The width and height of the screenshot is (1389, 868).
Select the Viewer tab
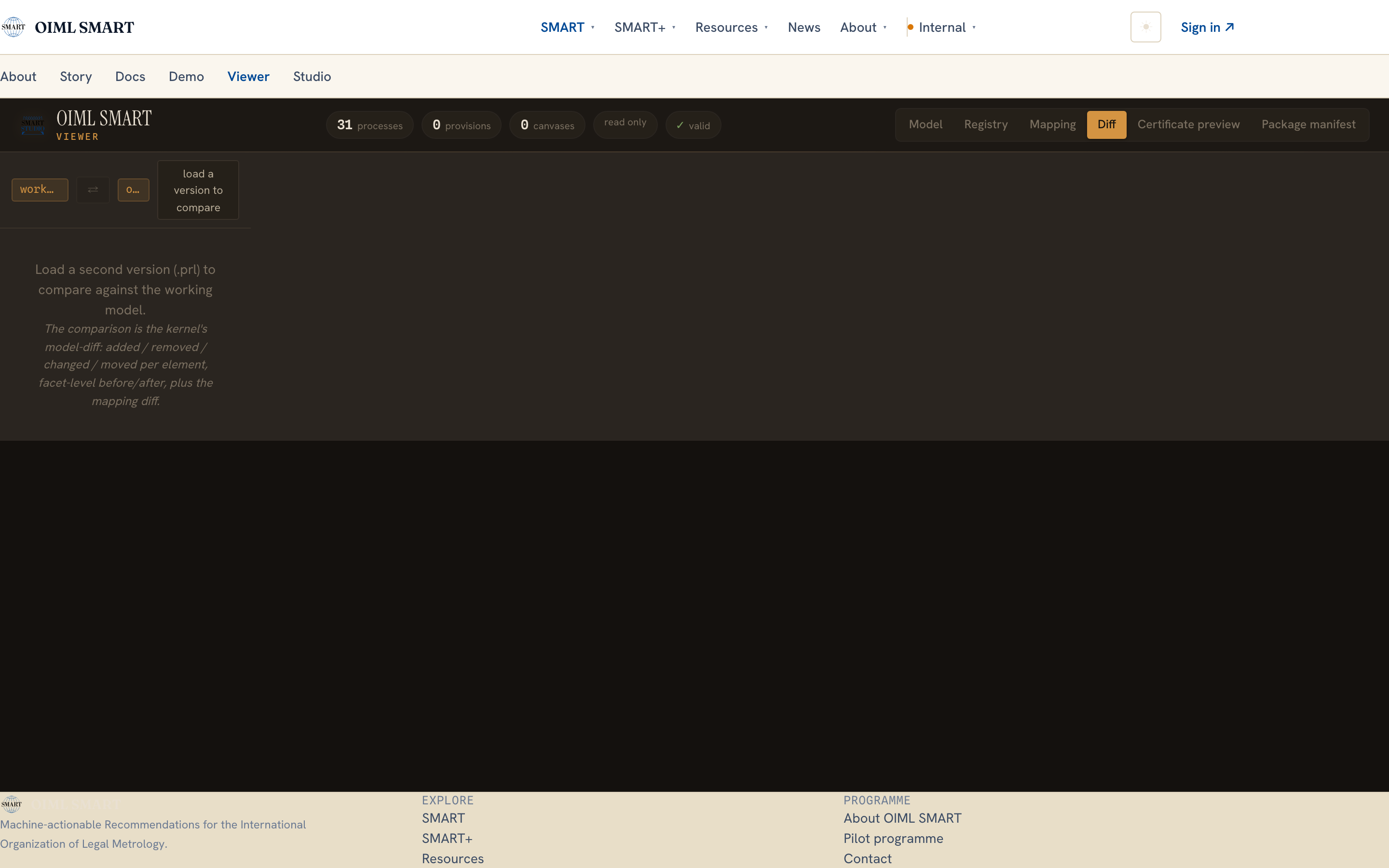248,76
